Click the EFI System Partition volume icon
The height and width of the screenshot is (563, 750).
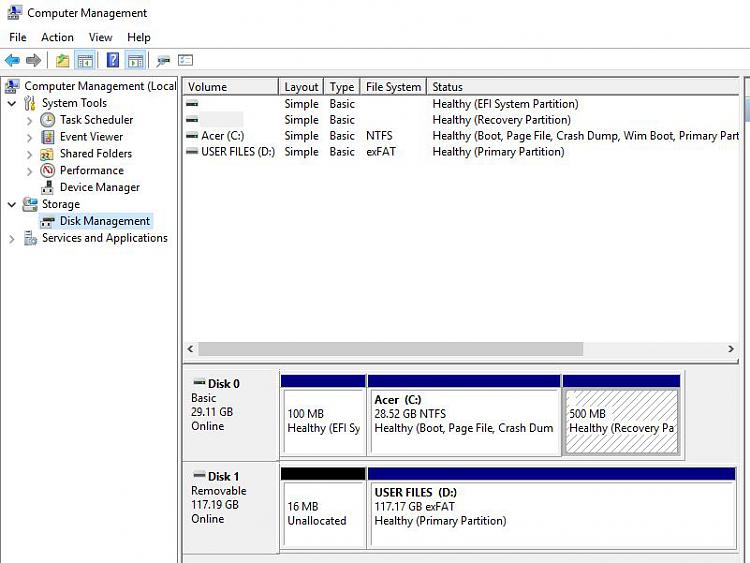point(192,104)
